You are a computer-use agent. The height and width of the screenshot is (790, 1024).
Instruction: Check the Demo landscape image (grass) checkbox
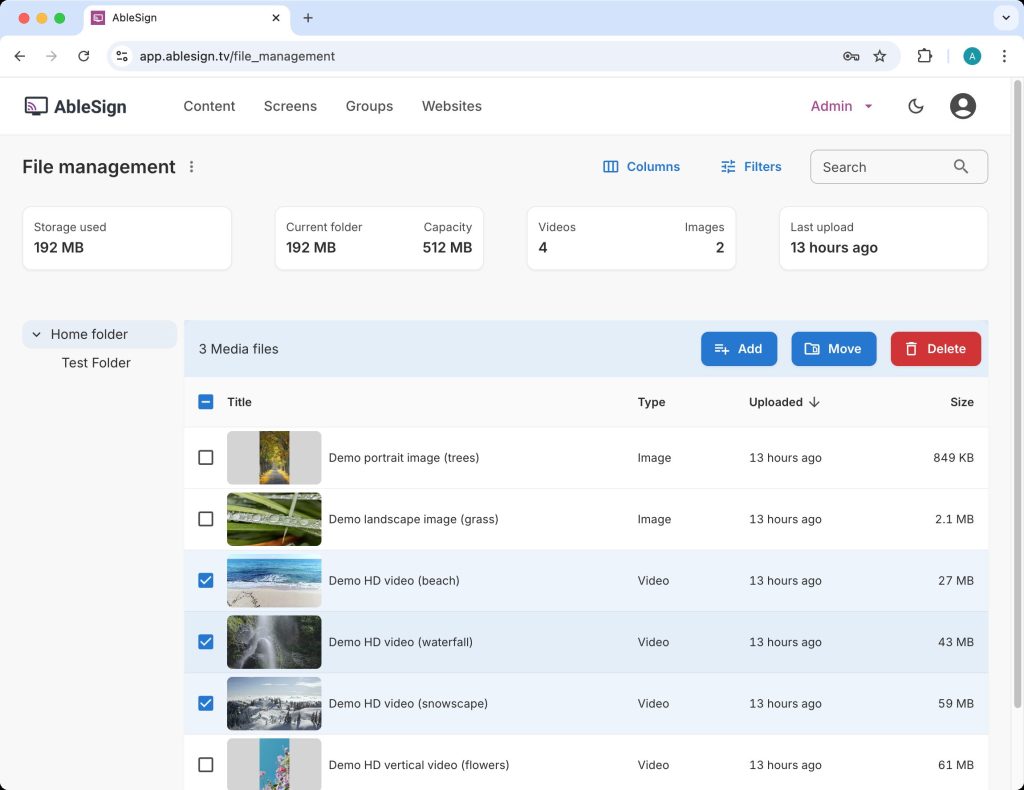click(206, 519)
